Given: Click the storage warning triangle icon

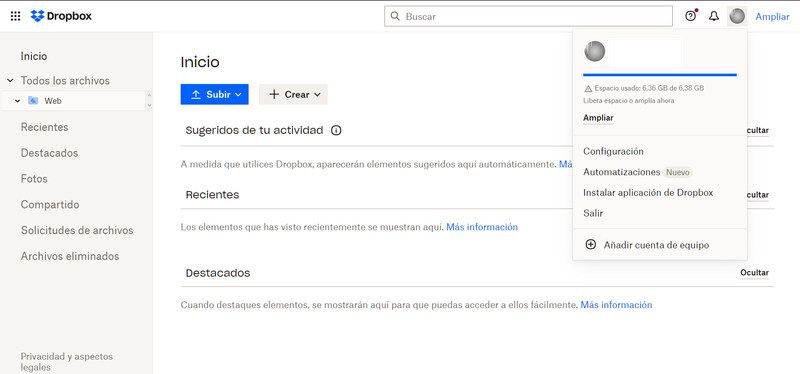Looking at the screenshot, I should click(588, 88).
